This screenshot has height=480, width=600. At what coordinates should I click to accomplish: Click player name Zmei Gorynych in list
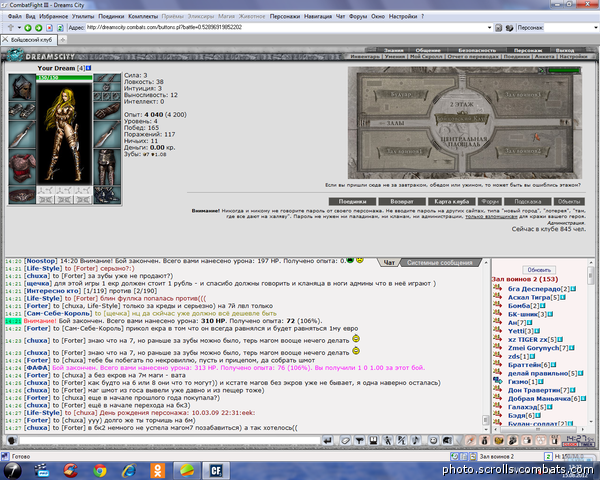[x=533, y=348]
